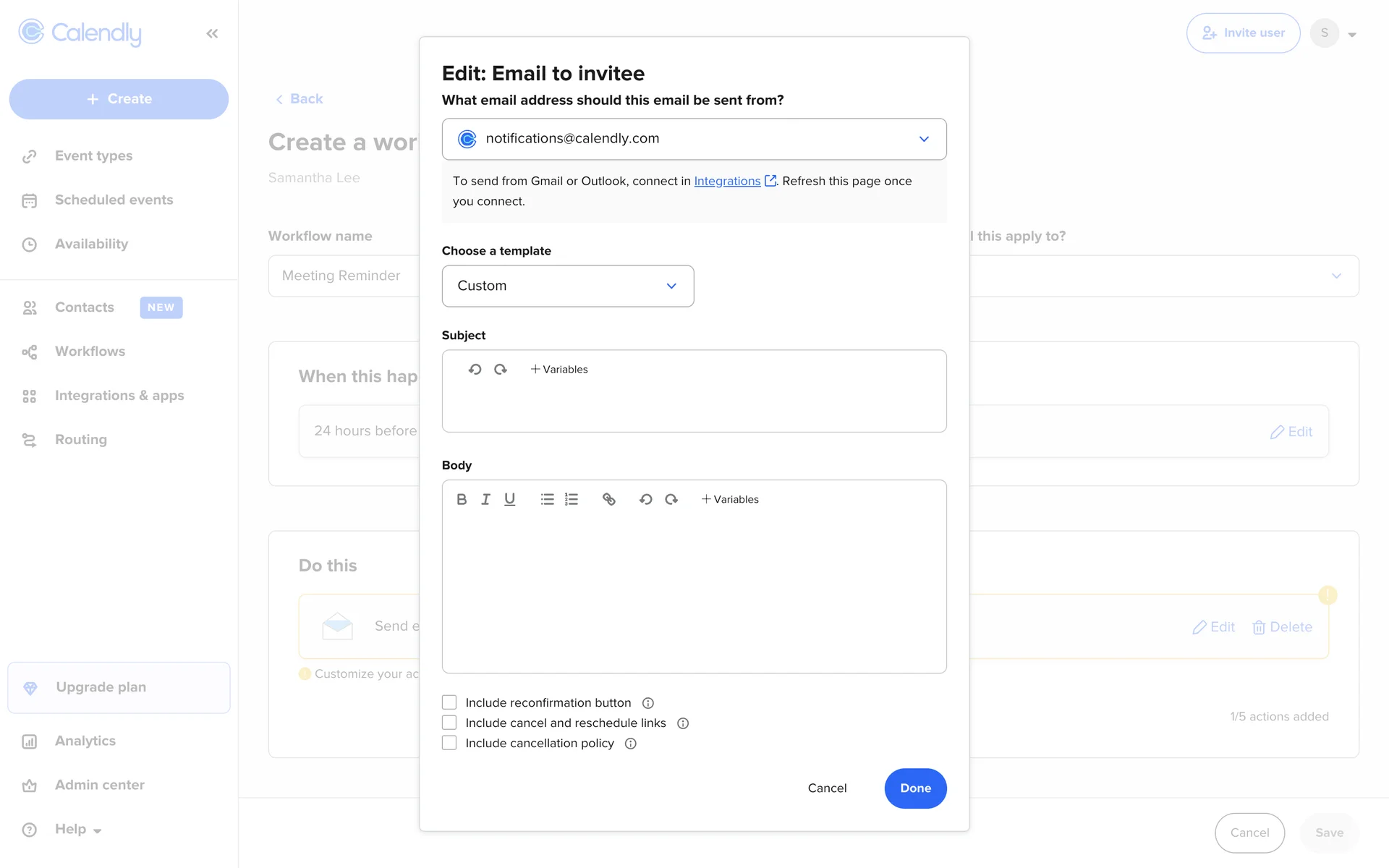Add Variables to the Body text
Image resolution: width=1389 pixels, height=868 pixels.
pos(730,499)
